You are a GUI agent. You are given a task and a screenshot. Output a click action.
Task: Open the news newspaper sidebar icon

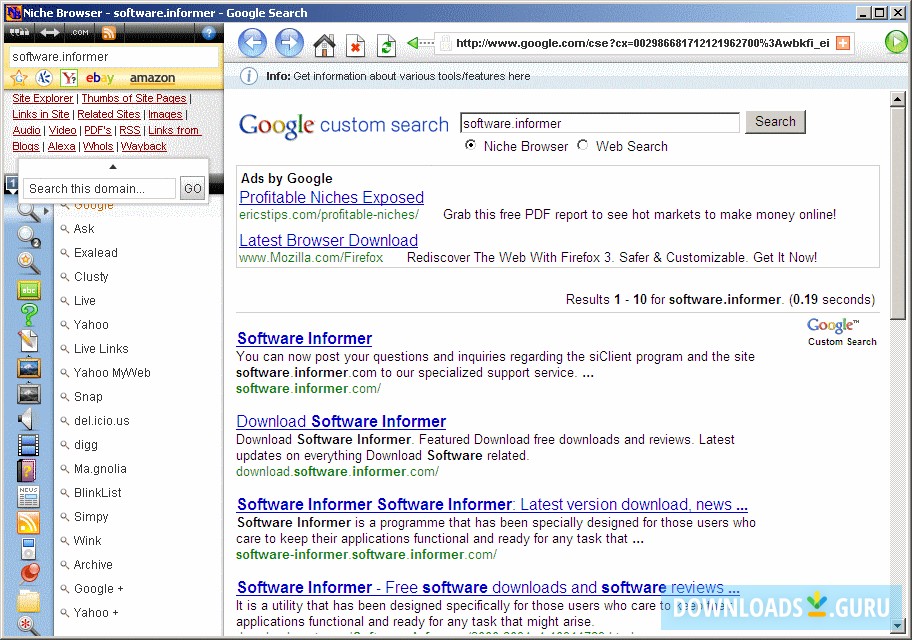28,496
